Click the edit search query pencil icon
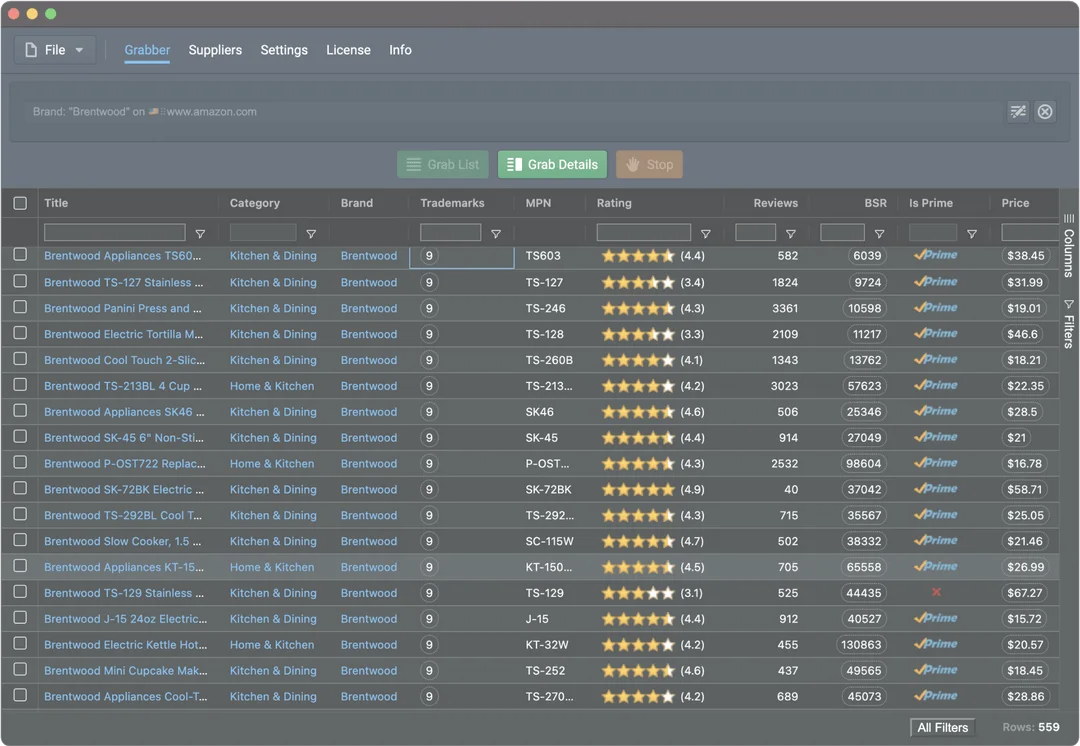 pos(1018,111)
